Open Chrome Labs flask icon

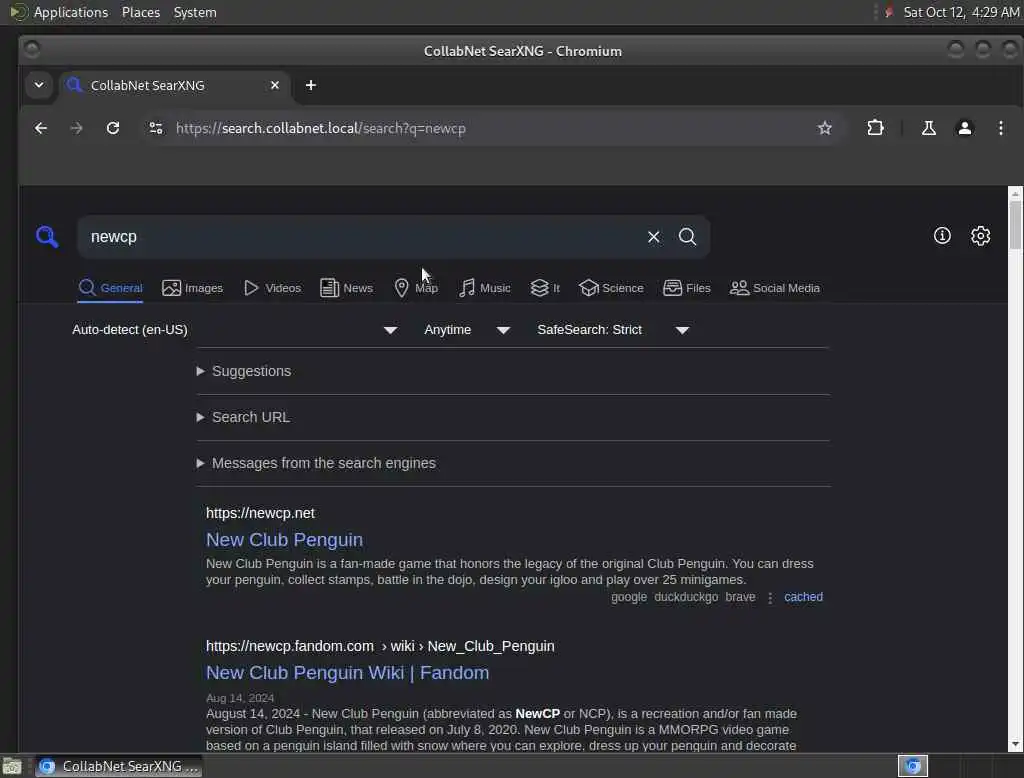point(928,128)
